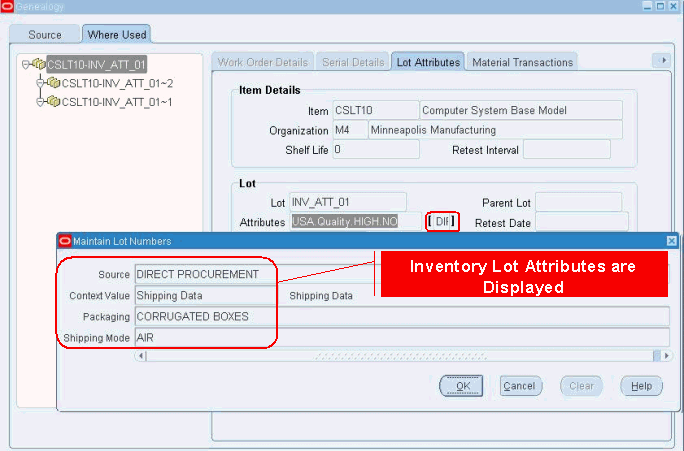Click the Context Value field Shipping Data
Viewport: 684px width, 451px height.
click(x=205, y=295)
